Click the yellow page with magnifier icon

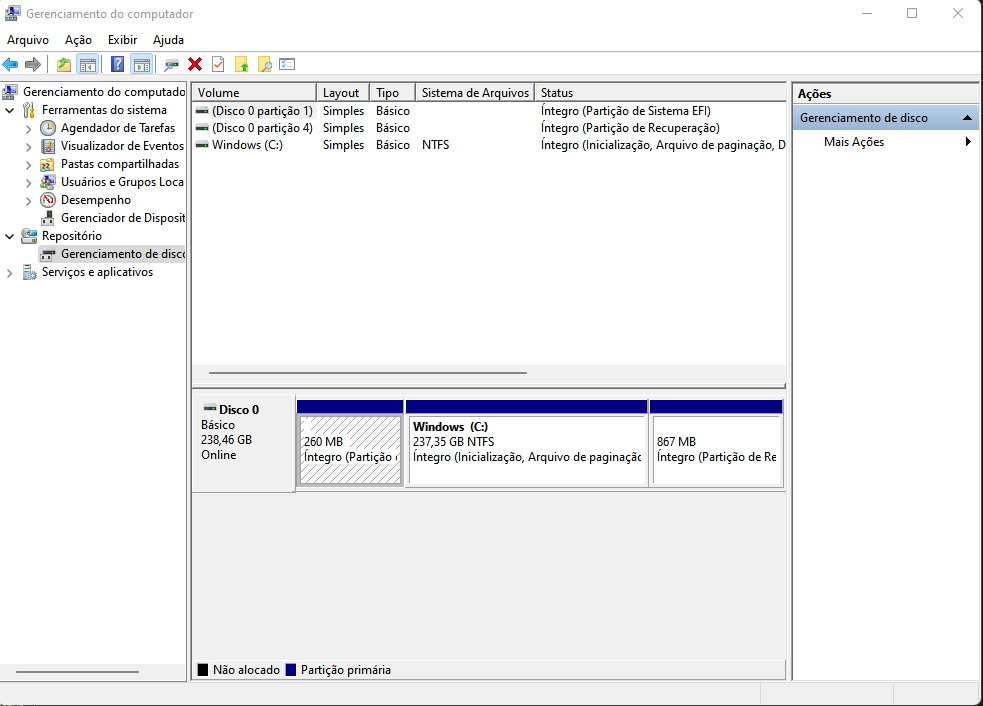click(x=265, y=64)
